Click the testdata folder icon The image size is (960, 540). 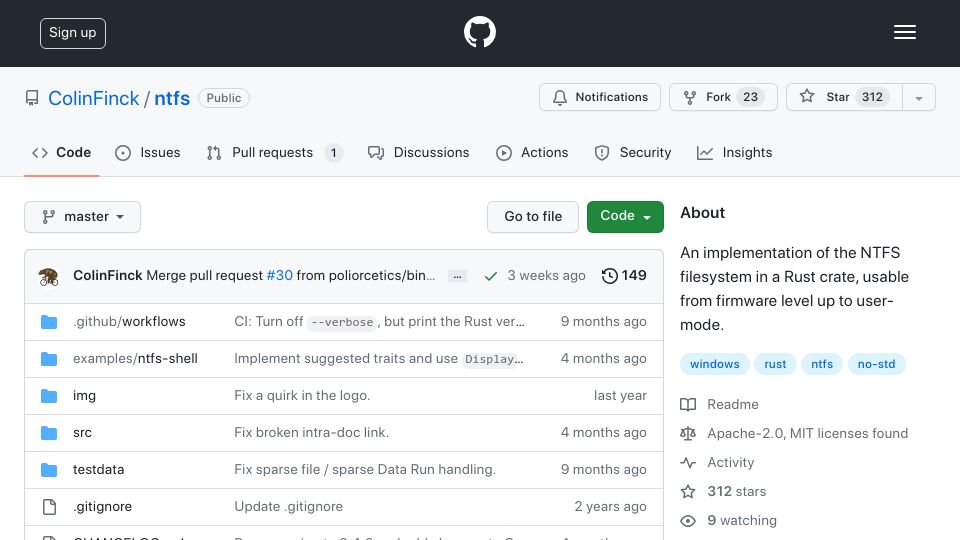point(49,470)
